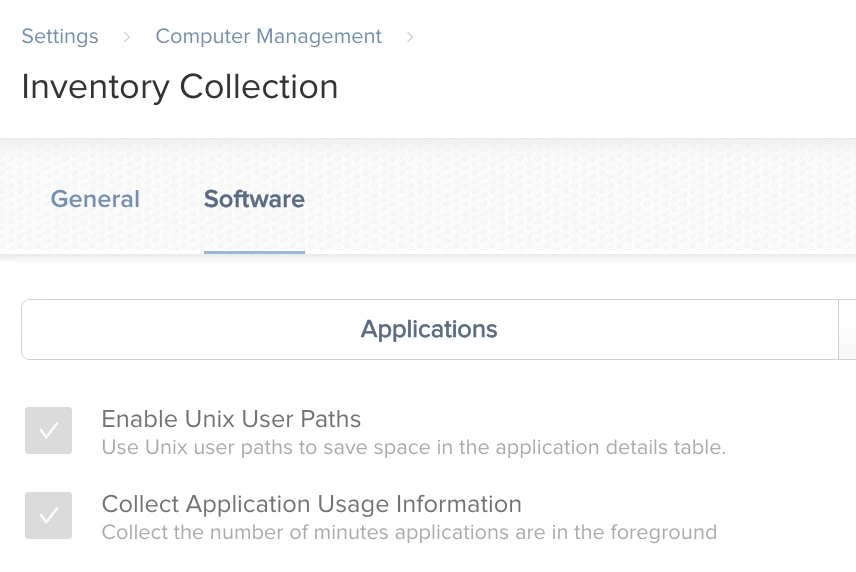Click the Unix user paths description text
856x572 pixels.
pos(413,448)
